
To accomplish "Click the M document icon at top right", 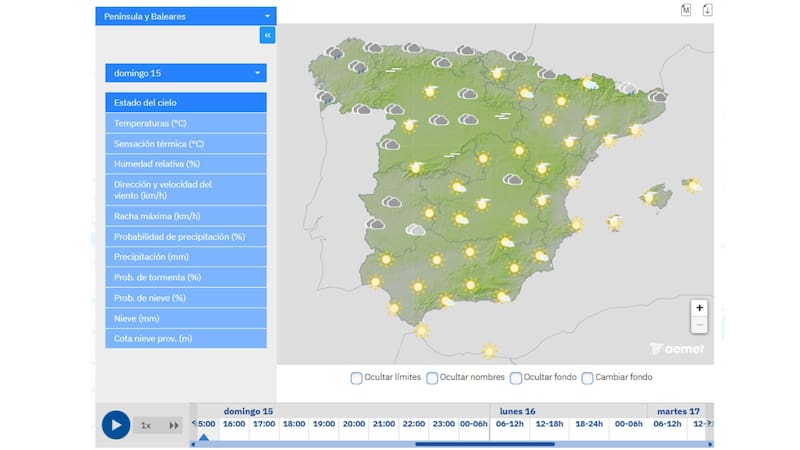I will (x=686, y=10).
